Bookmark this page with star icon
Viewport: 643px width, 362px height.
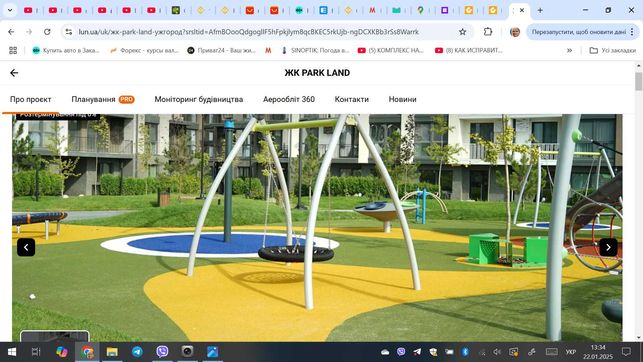(463, 32)
